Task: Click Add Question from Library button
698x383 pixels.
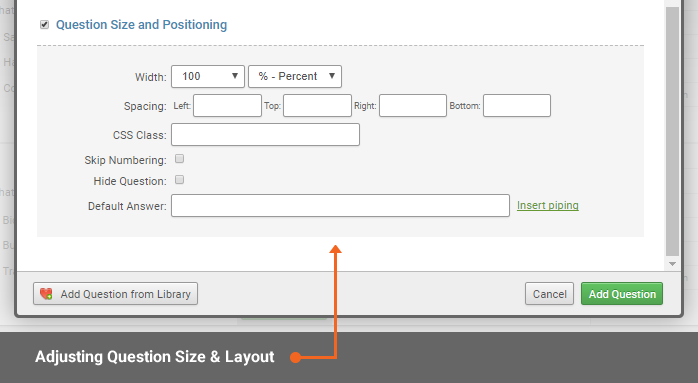Action: pos(115,294)
